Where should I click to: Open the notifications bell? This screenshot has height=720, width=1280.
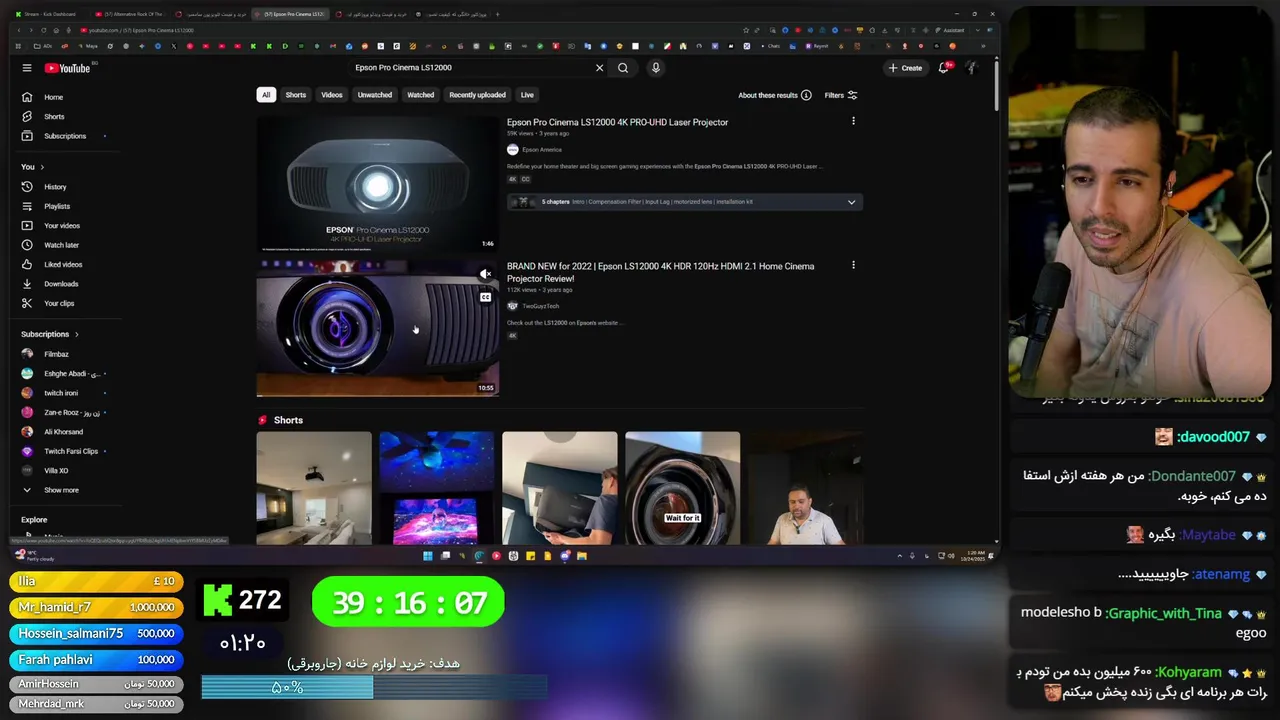coord(943,68)
